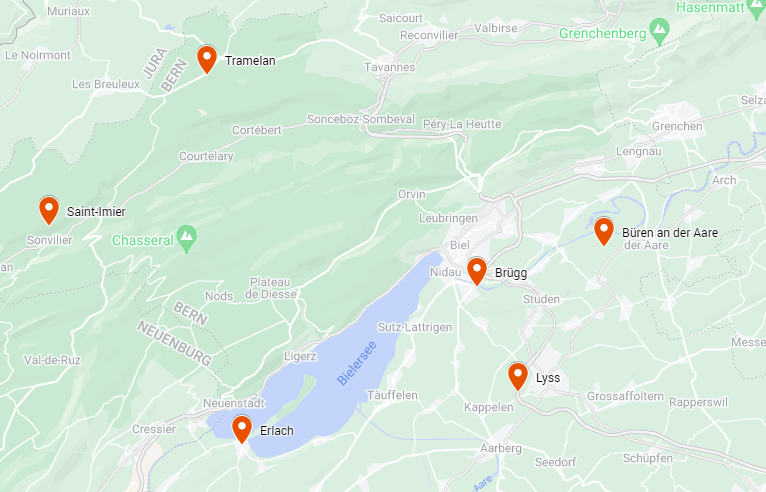This screenshot has width=766, height=492.
Task: Click the Täuffelen place name
Action: (392, 395)
